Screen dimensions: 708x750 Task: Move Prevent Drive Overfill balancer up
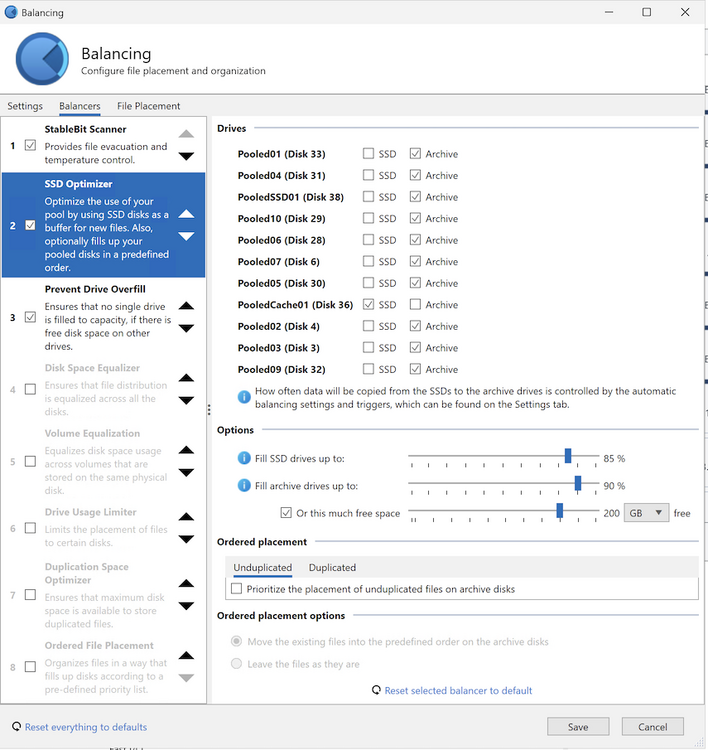(x=186, y=306)
